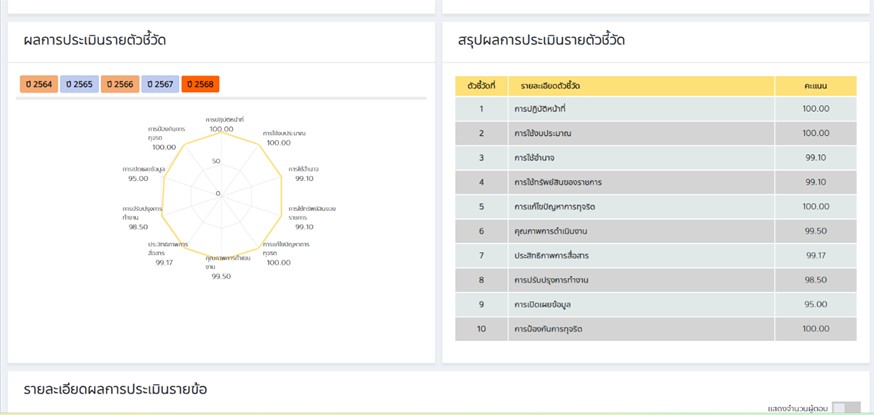
Task: Click the คะแนน column header
Action: 815,86
